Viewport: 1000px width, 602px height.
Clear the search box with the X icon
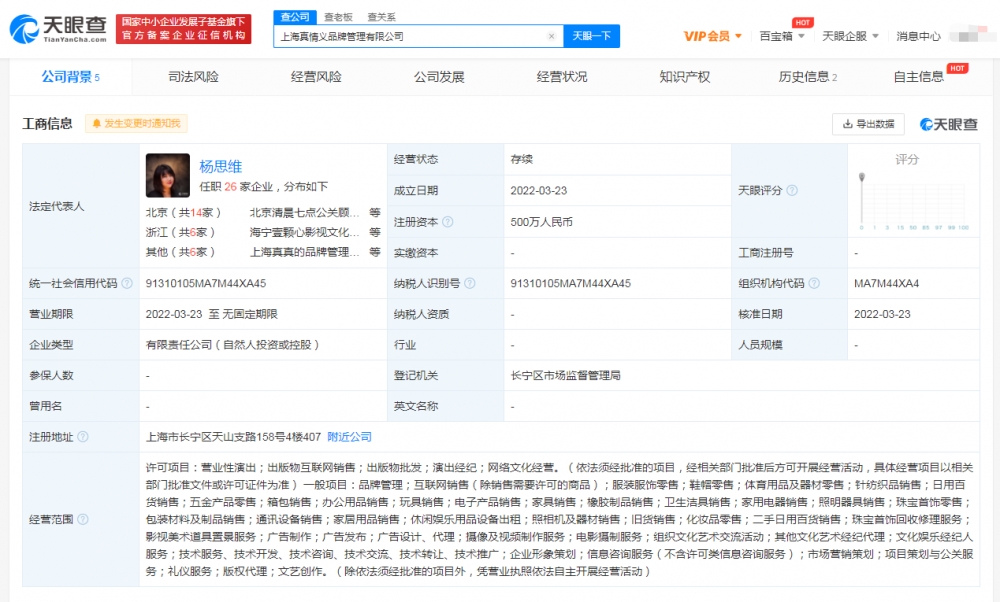pyautogui.click(x=552, y=36)
